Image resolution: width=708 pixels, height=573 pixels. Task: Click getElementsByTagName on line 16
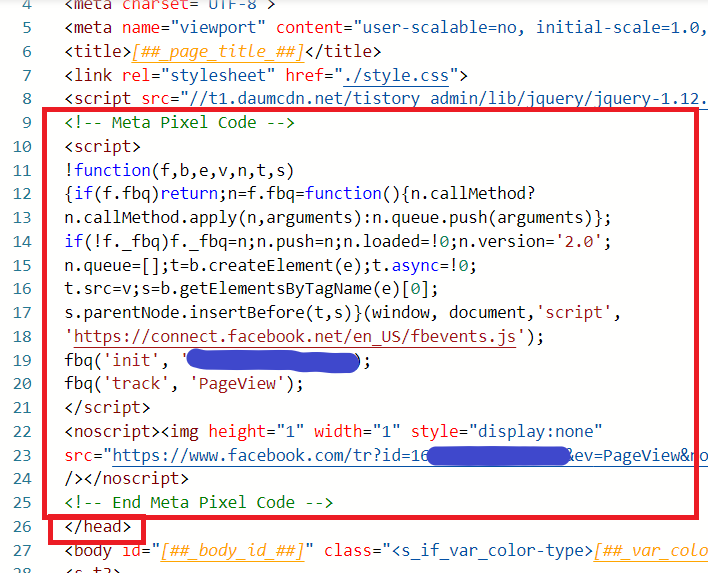tap(275, 289)
